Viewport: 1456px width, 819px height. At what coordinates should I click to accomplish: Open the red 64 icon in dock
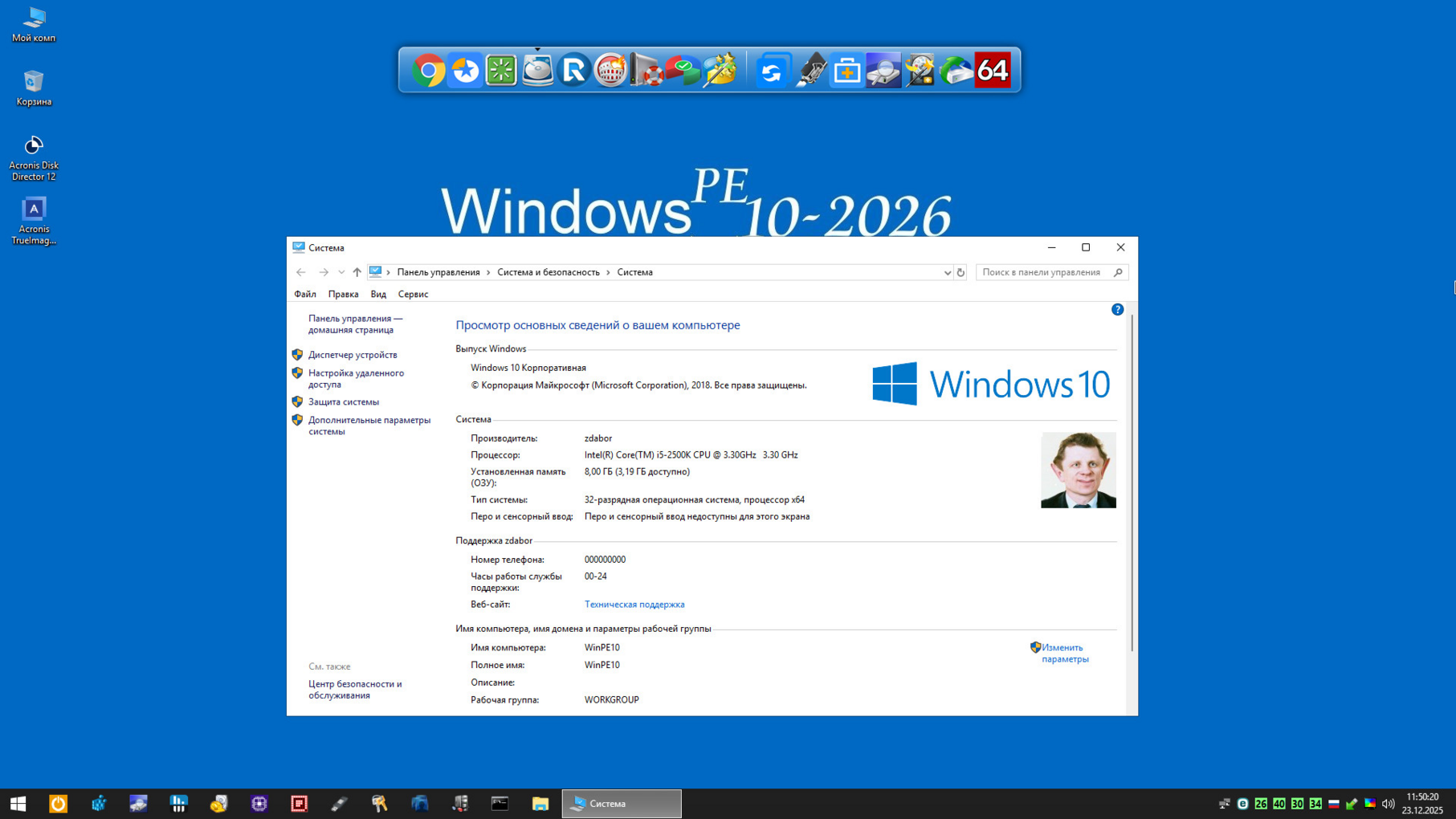pos(993,71)
